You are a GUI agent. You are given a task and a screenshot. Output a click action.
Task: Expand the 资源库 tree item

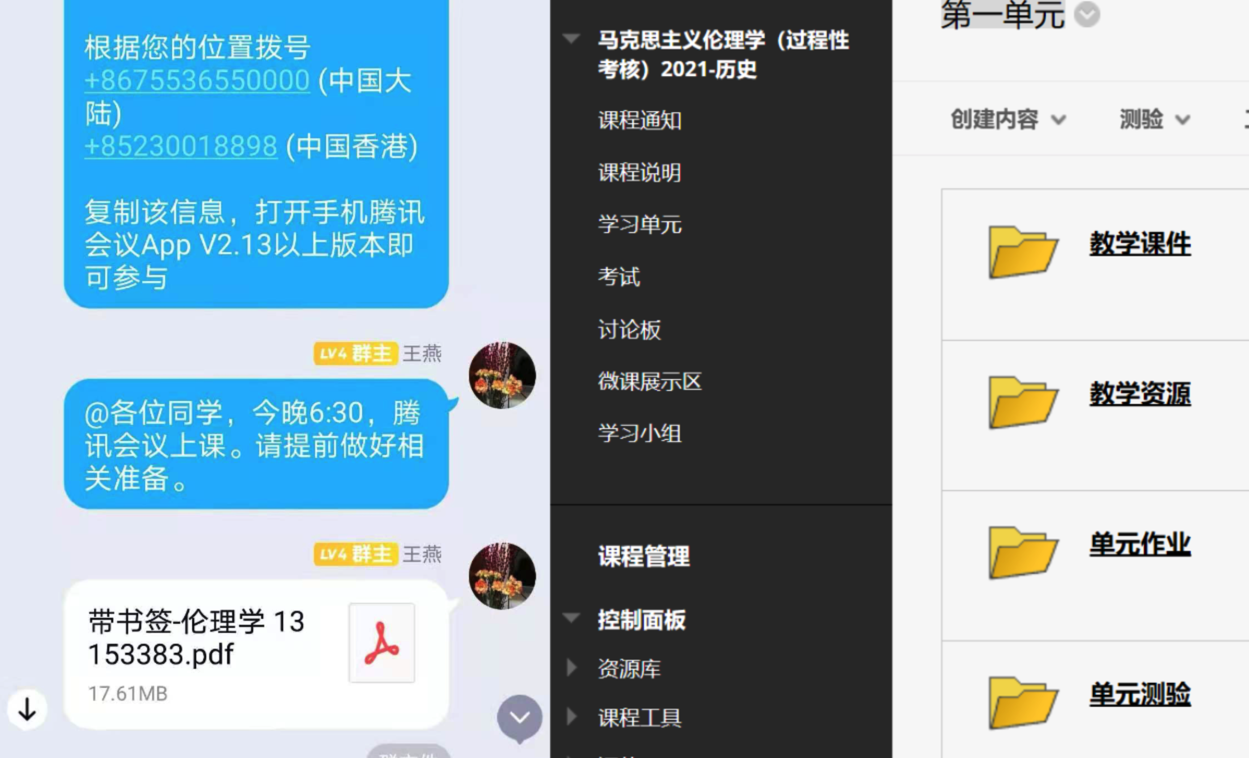[572, 667]
